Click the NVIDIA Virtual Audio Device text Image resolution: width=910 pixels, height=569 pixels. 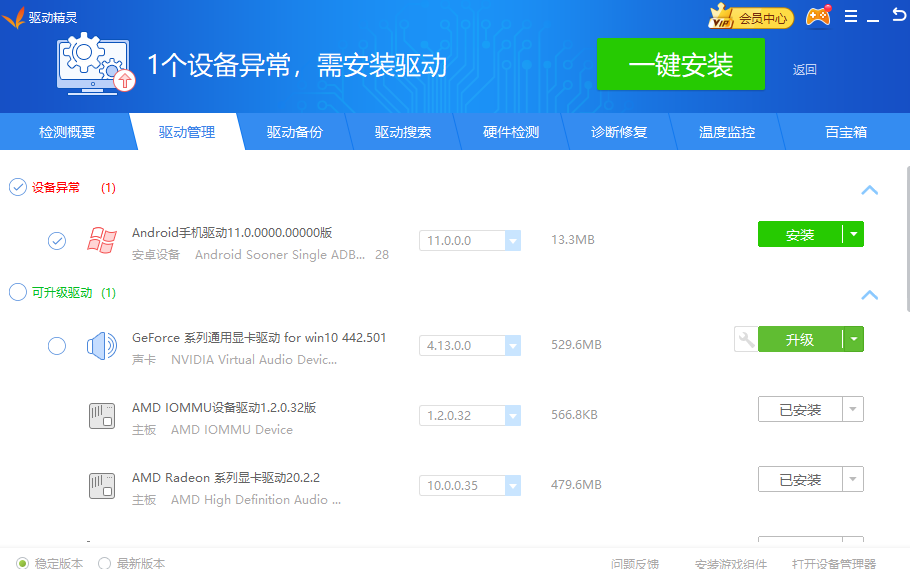254,360
